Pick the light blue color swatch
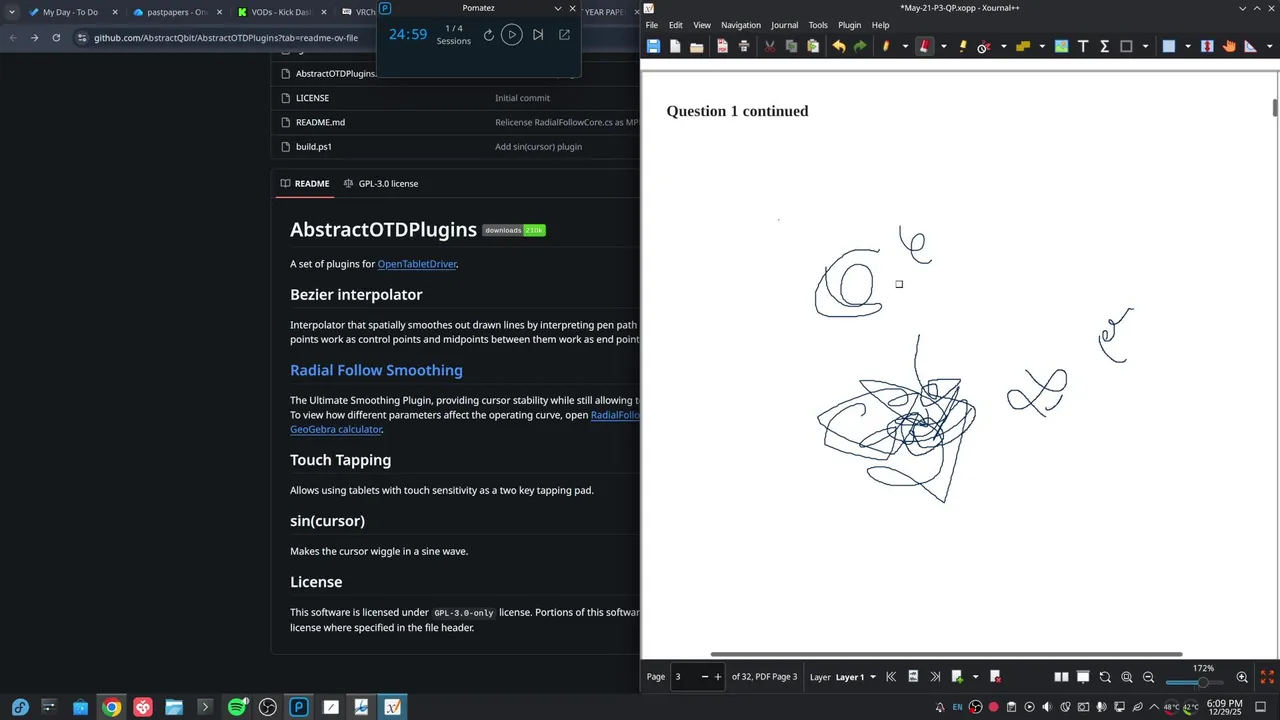Screen dimensions: 1280x720 pyautogui.click(x=1168, y=46)
